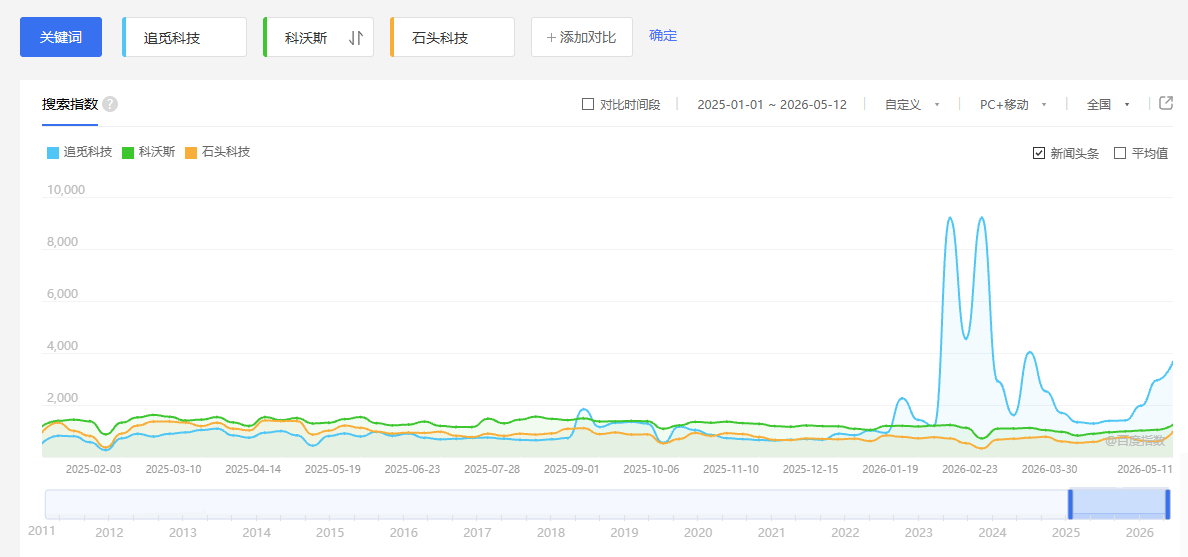Viewport: 1188px width, 557px height.
Task: Click the highlighted selected range on timeline
Action: pos(1119,504)
